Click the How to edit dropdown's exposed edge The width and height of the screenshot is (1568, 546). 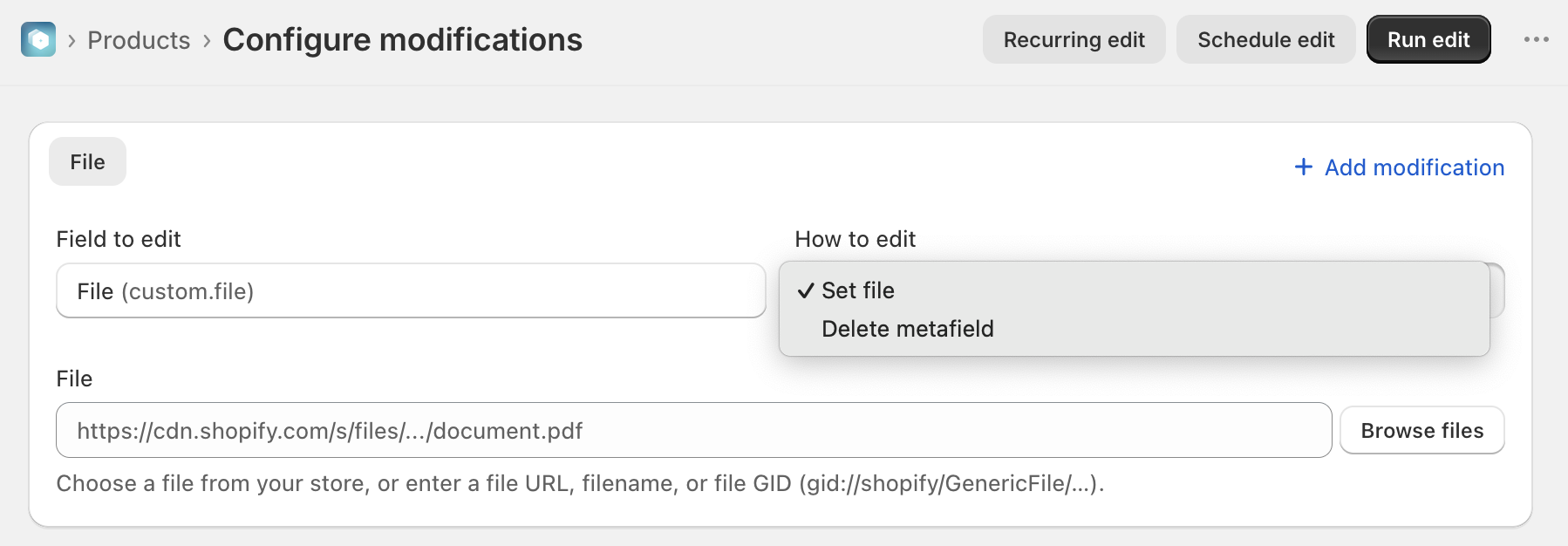[1497, 290]
